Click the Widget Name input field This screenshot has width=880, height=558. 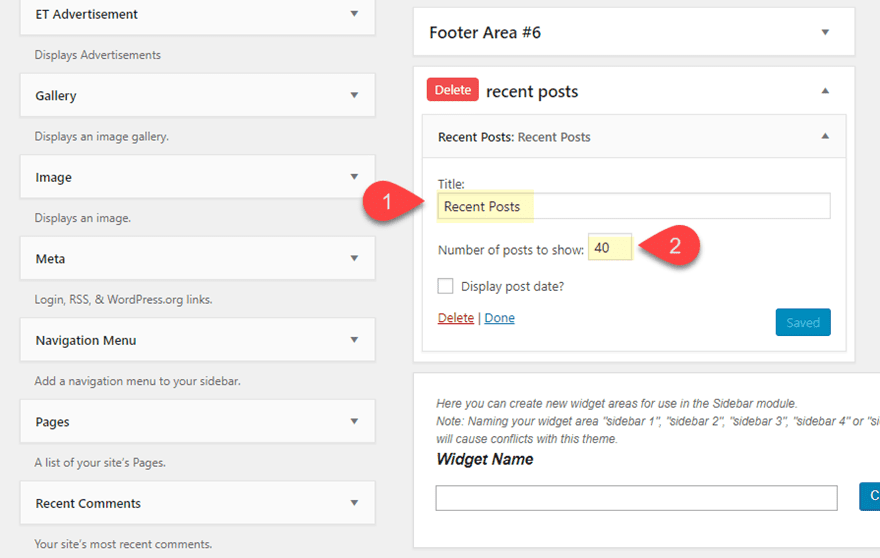pos(636,497)
